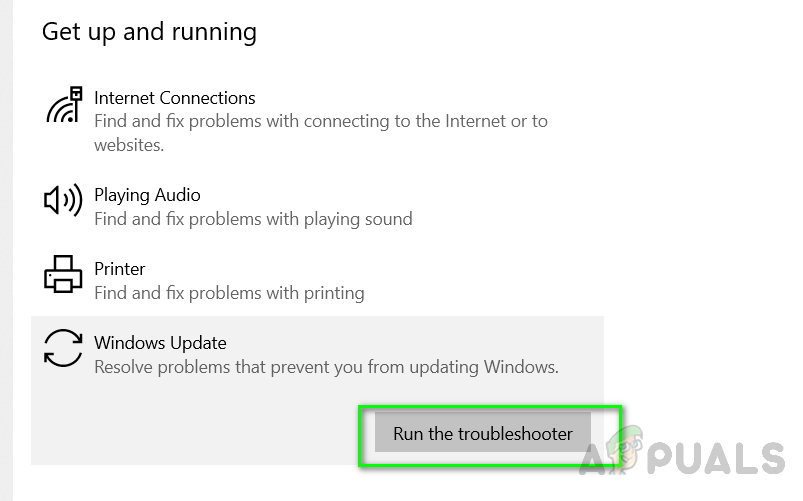Click the word 'websites.' under Internet Connections
The image size is (803, 501).
click(x=129, y=145)
